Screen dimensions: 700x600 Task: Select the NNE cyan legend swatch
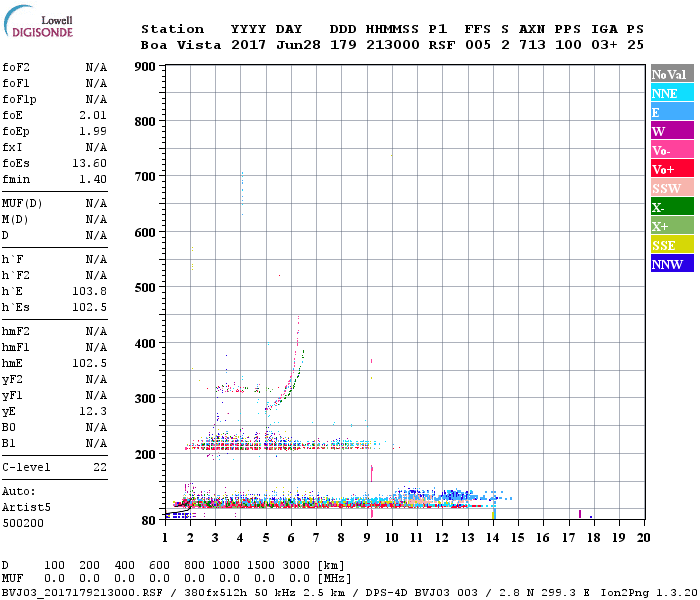click(x=672, y=93)
